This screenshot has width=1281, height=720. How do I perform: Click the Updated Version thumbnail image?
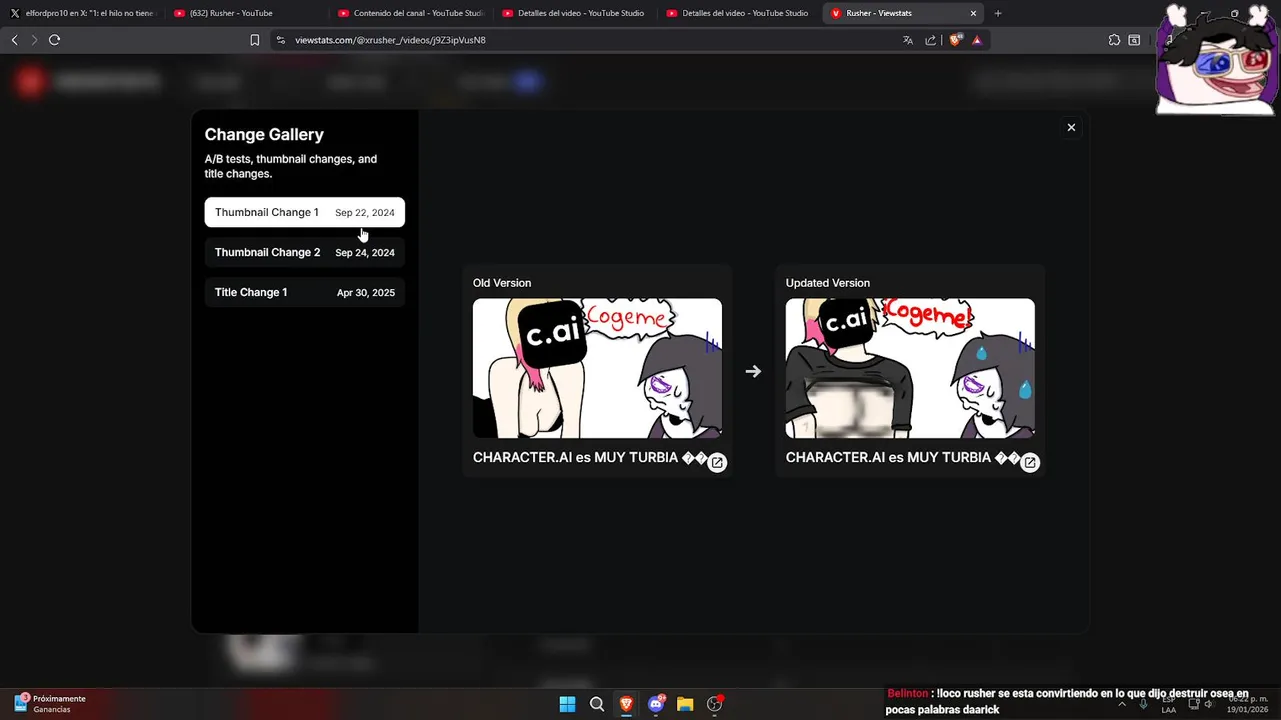910,368
